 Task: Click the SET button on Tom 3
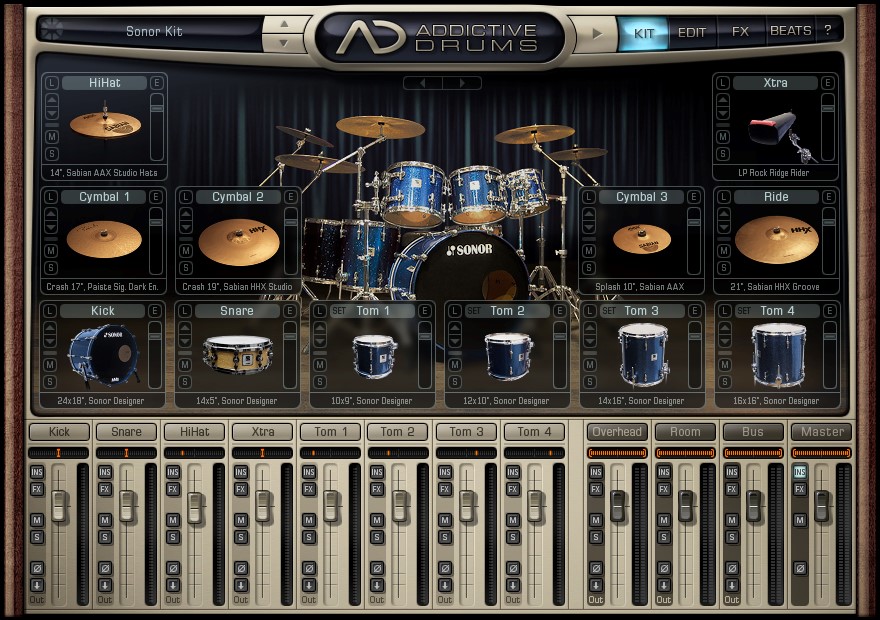[609, 311]
